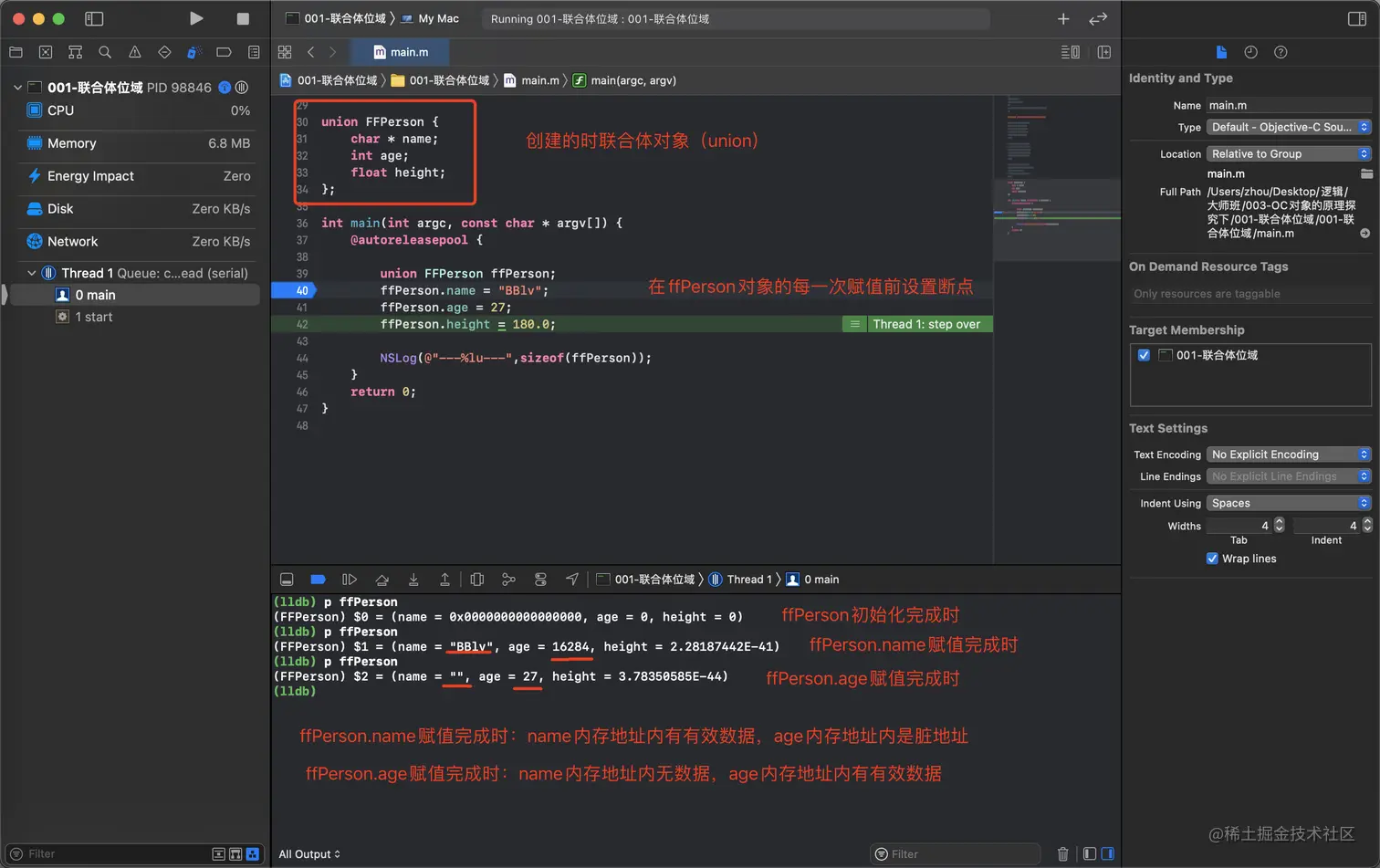Hide the debug area button
1380x868 pixels.
[287, 580]
